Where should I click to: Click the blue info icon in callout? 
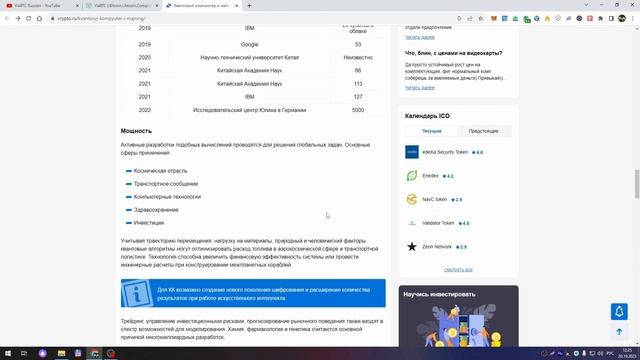click(x=137, y=293)
